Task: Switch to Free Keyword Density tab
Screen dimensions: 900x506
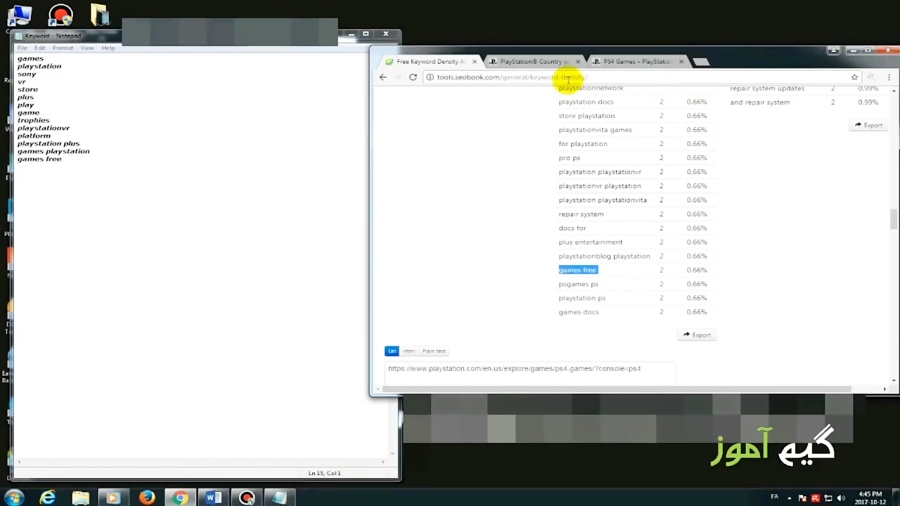Action: pyautogui.click(x=430, y=61)
